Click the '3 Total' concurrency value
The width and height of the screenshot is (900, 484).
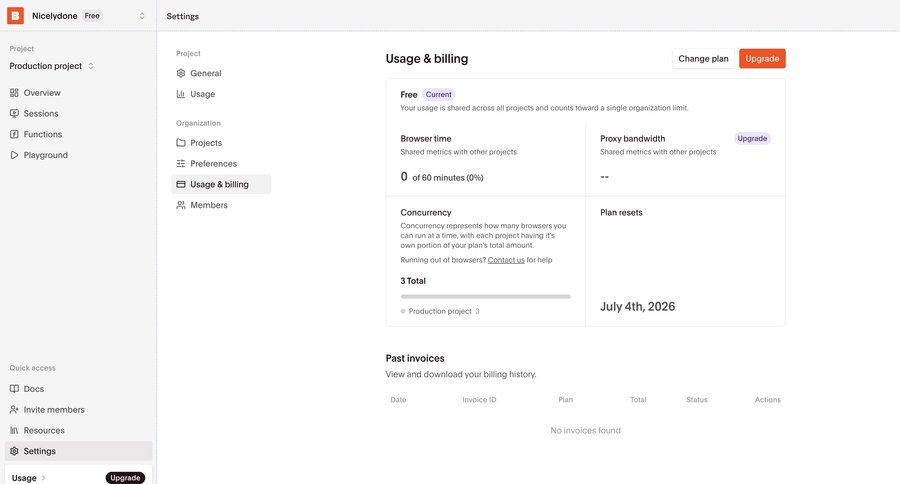point(413,281)
